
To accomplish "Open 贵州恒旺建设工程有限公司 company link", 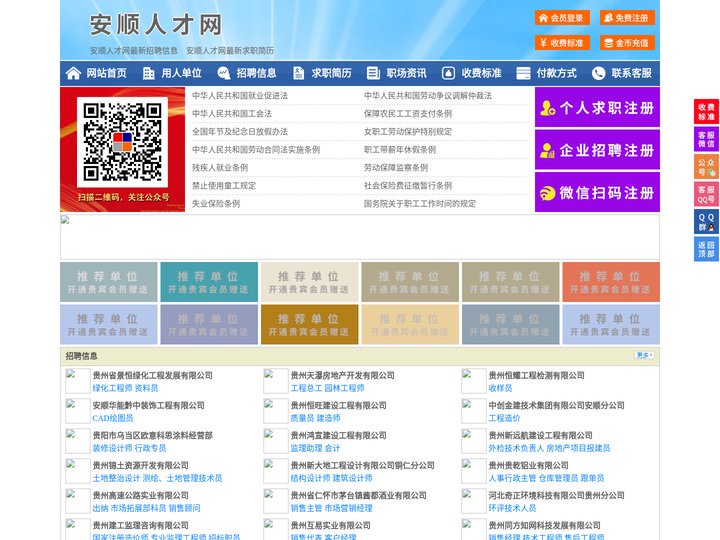I will click(338, 405).
